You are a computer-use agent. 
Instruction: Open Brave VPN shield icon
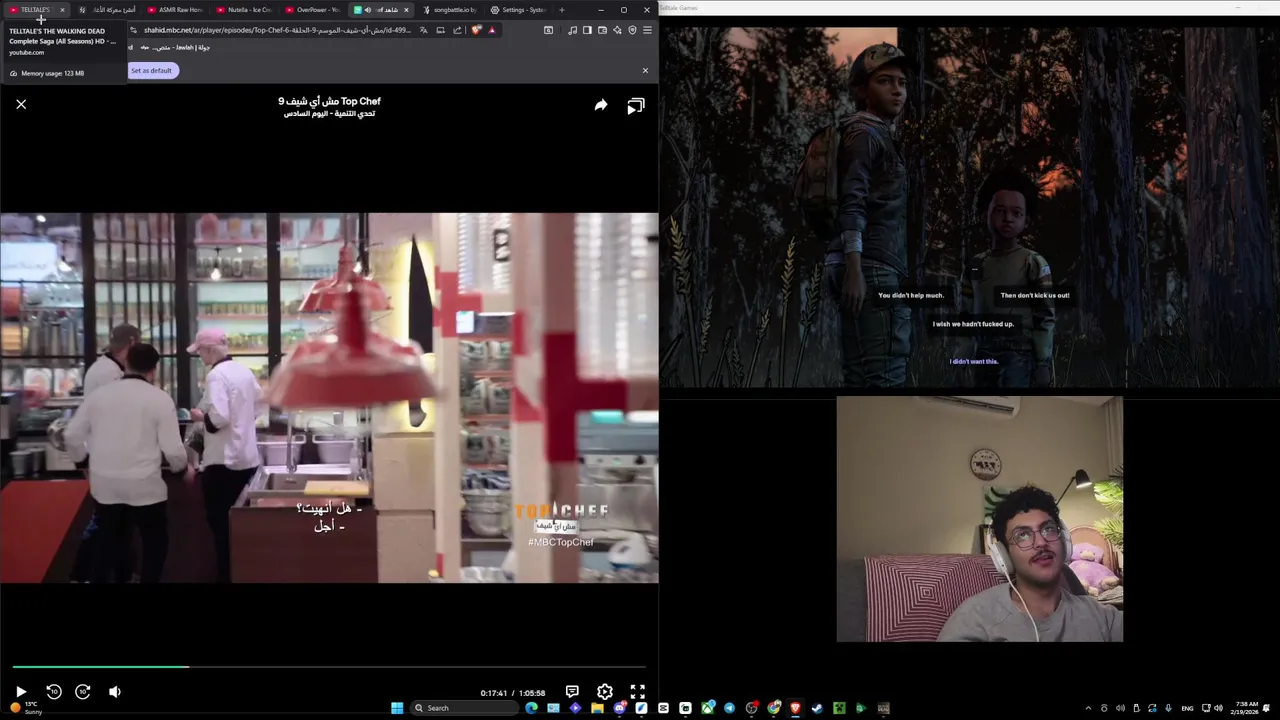[x=632, y=30]
